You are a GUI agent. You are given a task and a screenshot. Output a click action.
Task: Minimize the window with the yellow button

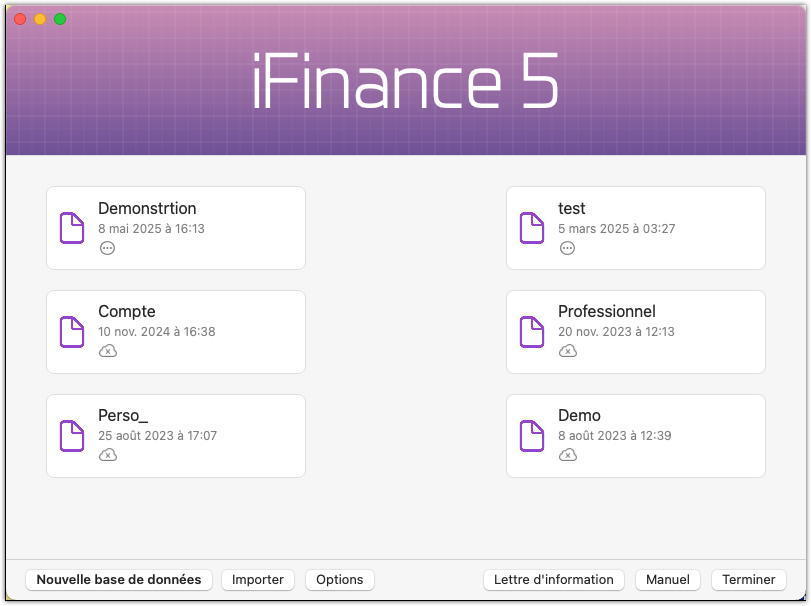click(40, 19)
